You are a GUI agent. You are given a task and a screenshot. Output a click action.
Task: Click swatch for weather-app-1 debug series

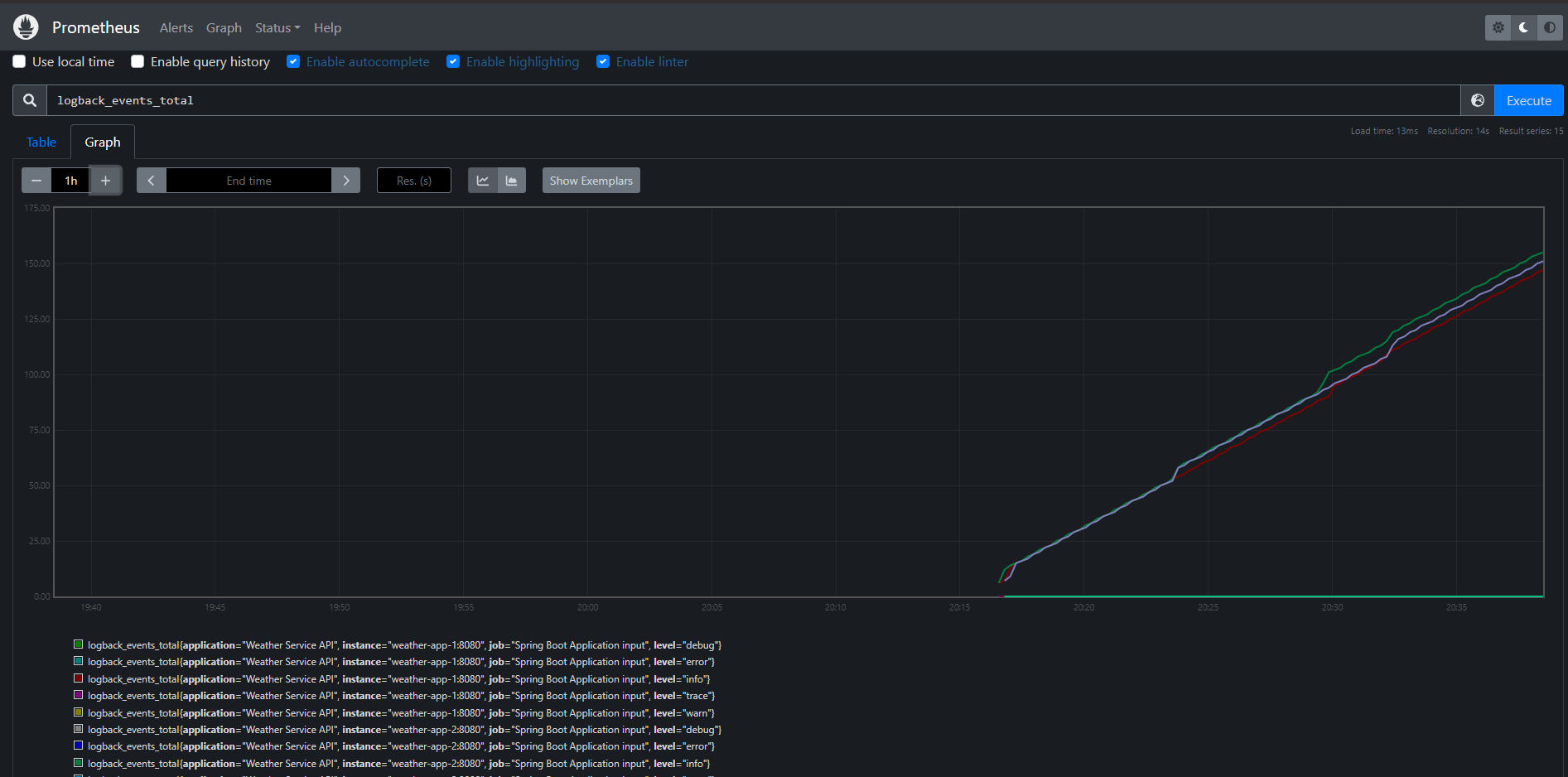coord(78,644)
